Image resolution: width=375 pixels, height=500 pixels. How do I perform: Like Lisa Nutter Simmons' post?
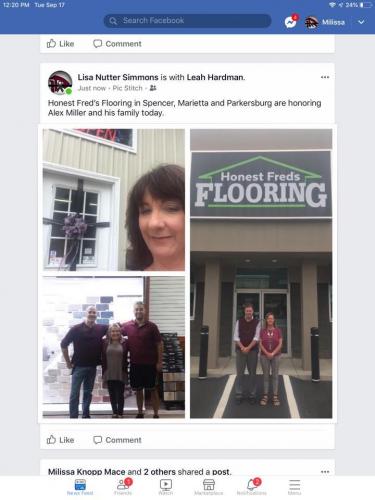[60, 440]
